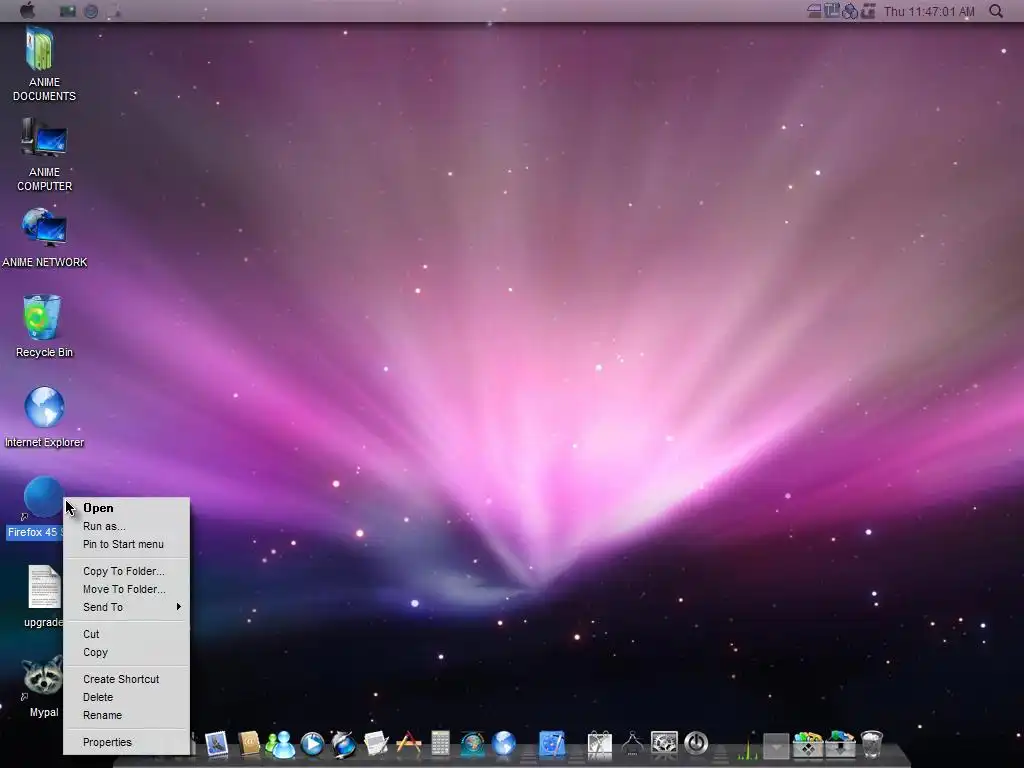Open the plain blue globe dock icon
The image size is (1024, 768).
504,744
